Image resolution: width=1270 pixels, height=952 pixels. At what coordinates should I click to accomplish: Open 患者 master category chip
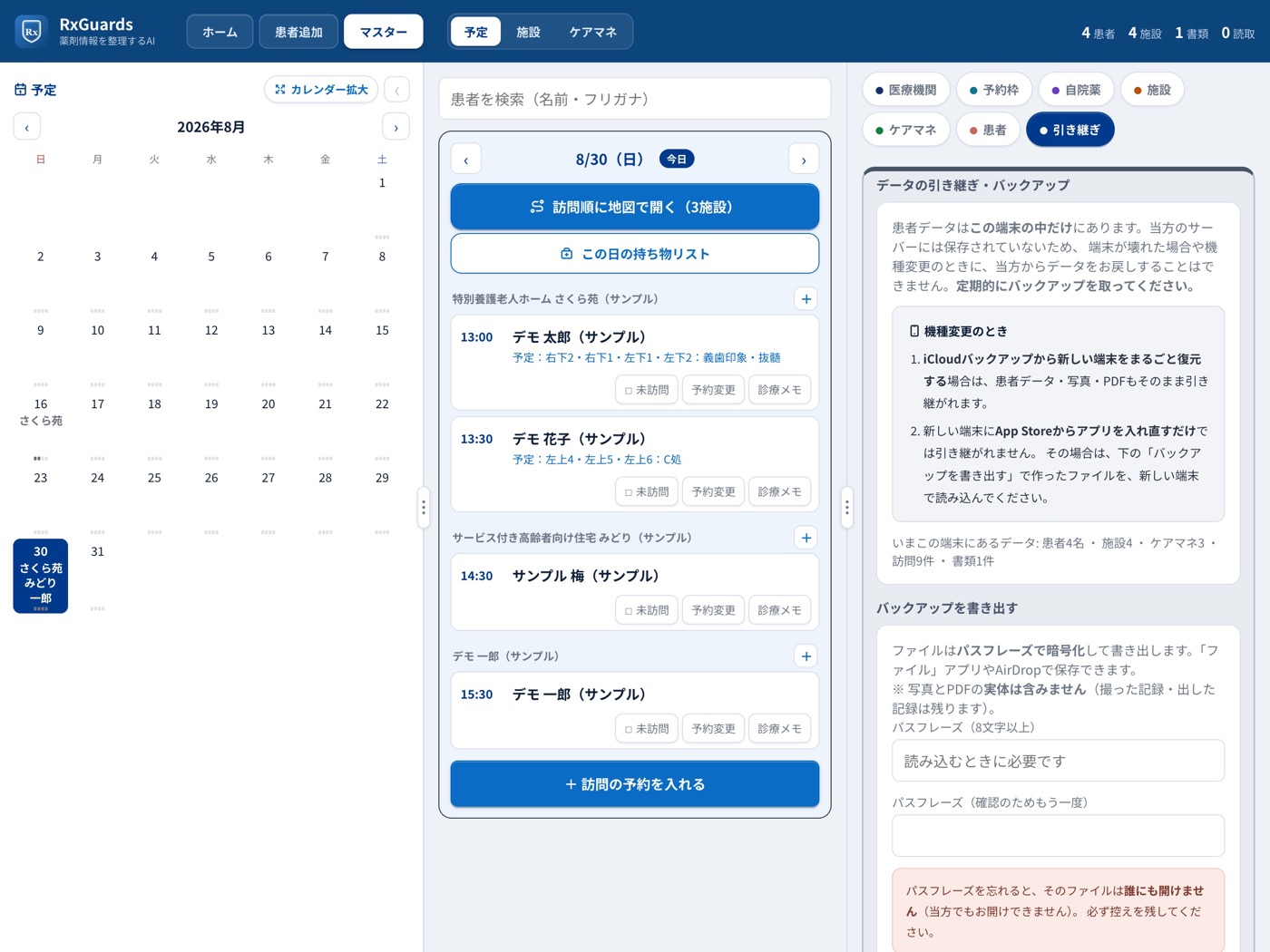(x=988, y=130)
